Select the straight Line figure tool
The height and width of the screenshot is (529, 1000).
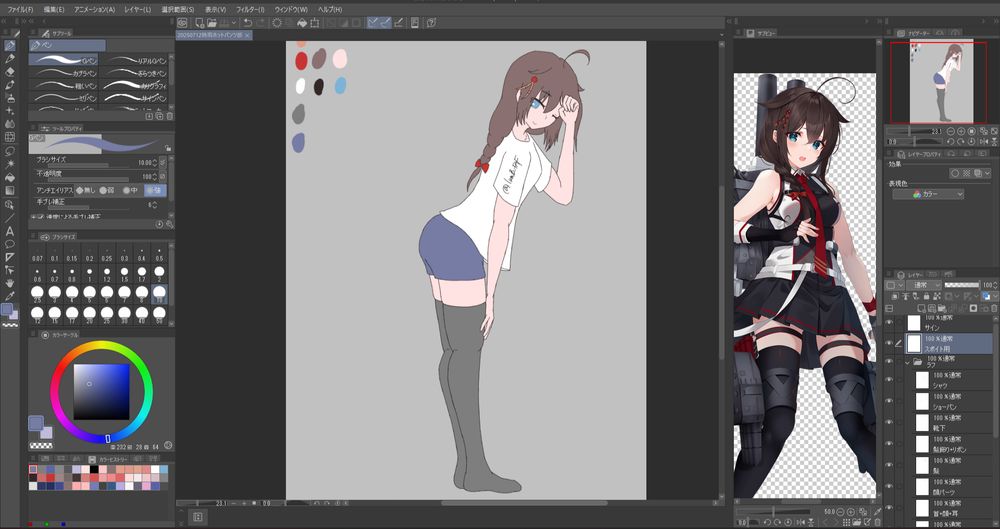[x=10, y=218]
